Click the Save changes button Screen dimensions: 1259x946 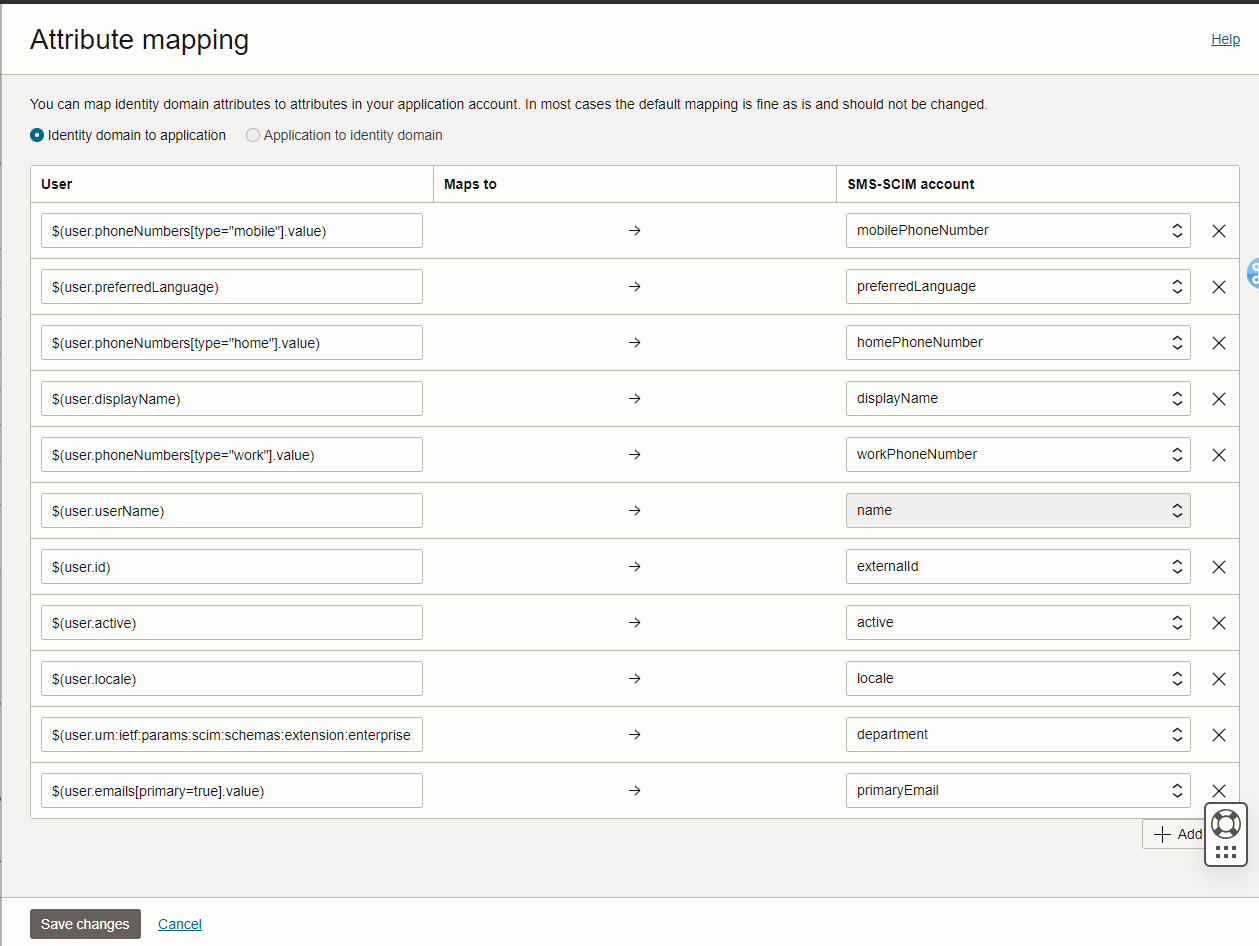(x=85, y=924)
